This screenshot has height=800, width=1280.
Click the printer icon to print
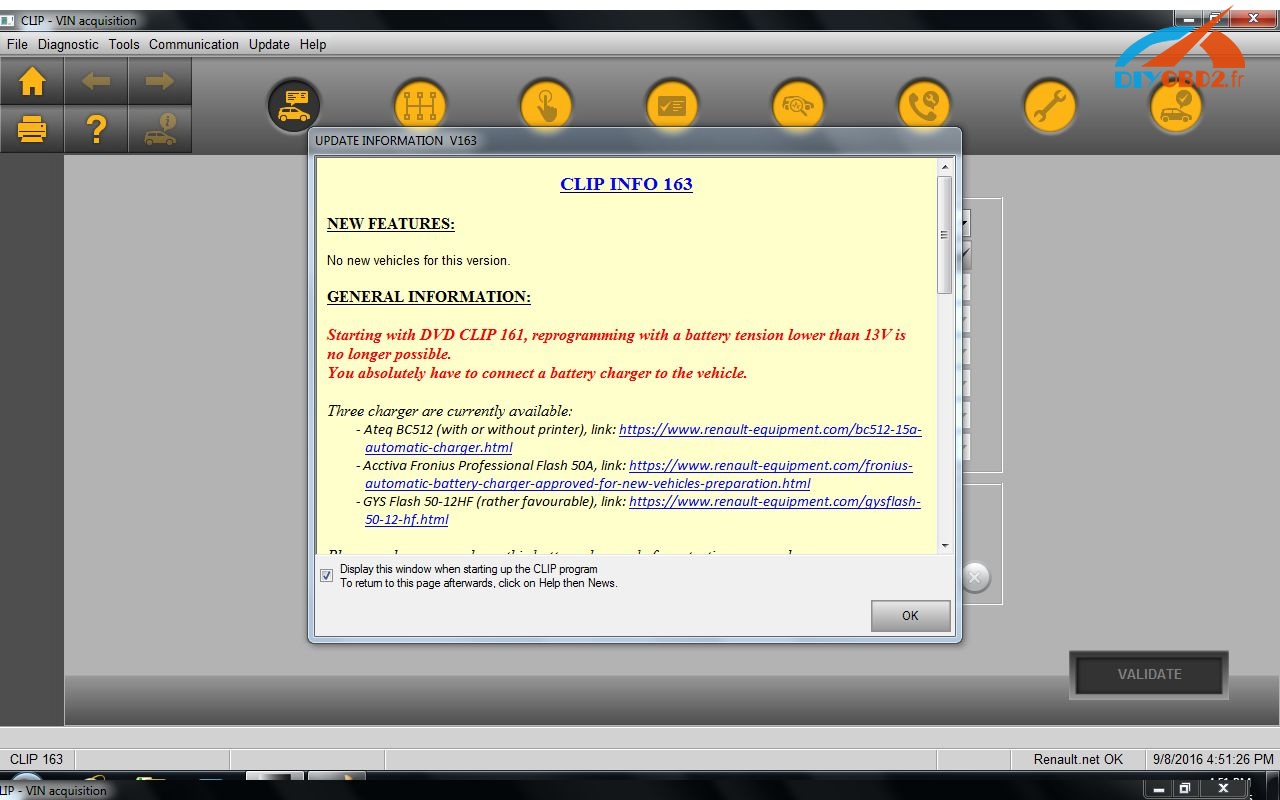(x=31, y=129)
